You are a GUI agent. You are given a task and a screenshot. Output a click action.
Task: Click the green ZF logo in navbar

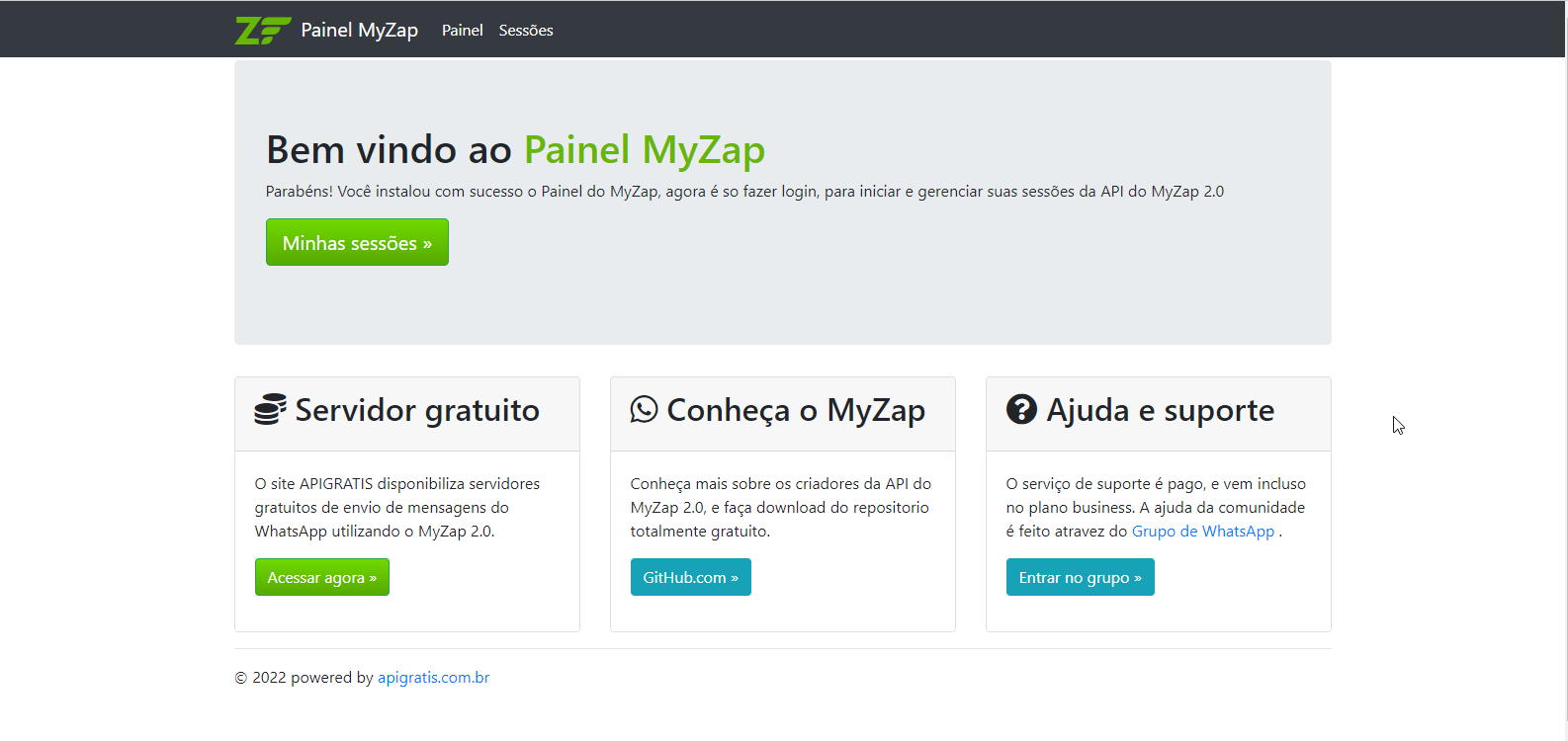pos(263,30)
